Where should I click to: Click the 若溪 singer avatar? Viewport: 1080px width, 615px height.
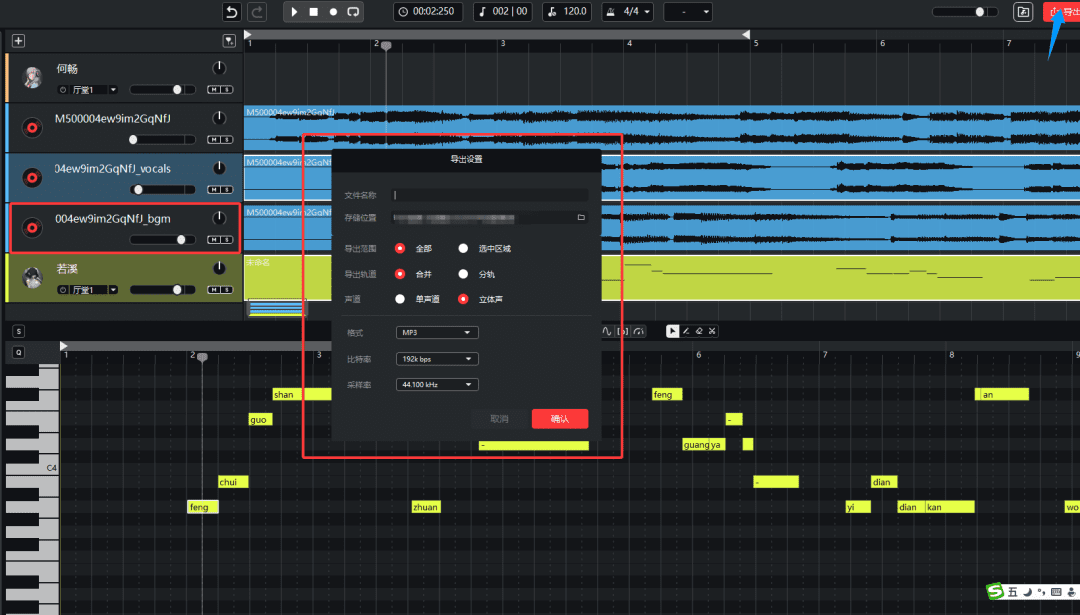coord(32,278)
